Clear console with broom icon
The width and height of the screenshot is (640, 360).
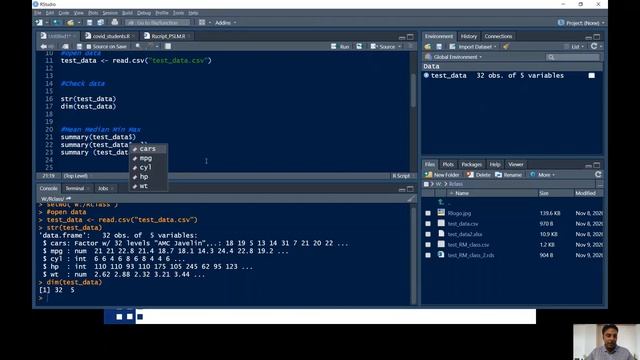411,199
